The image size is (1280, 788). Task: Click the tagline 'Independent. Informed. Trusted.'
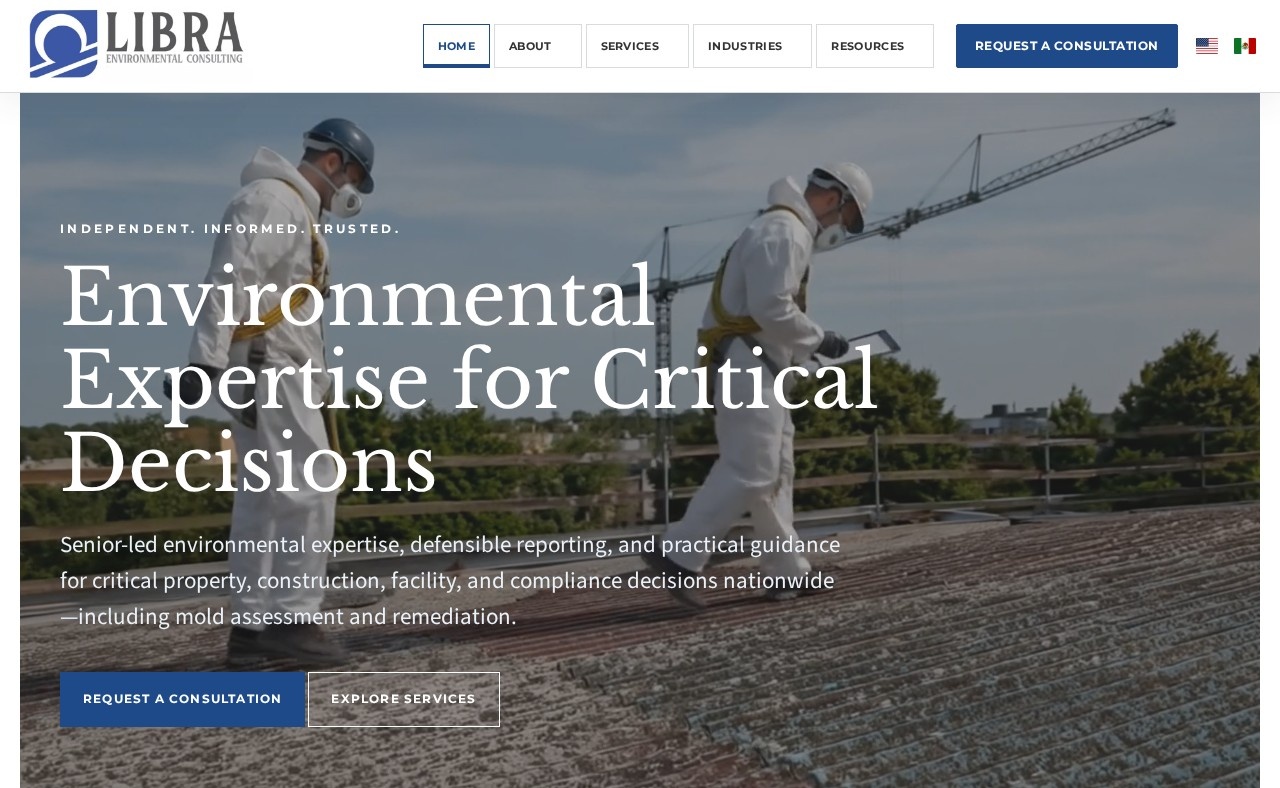tap(230, 229)
